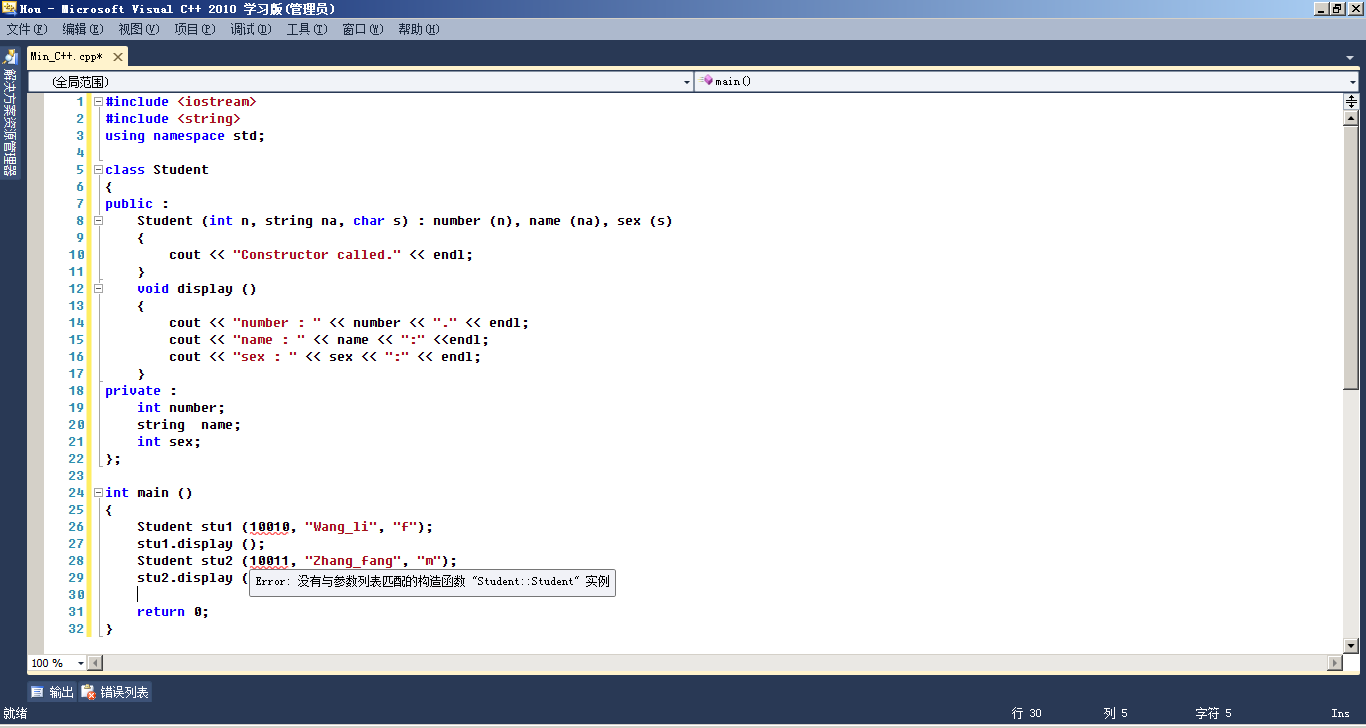Click the horizontal scrollbar right arrow
This screenshot has width=1366, height=728.
[1335, 663]
